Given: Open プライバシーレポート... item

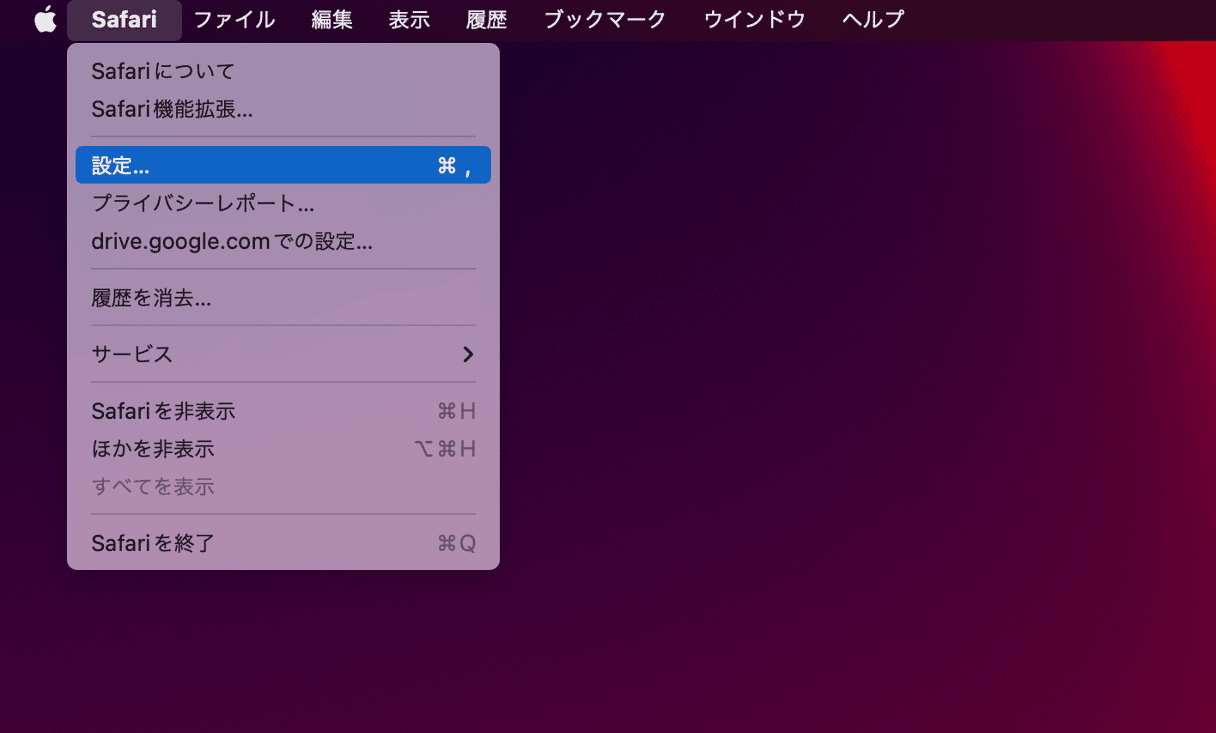Looking at the screenshot, I should click(x=203, y=203).
